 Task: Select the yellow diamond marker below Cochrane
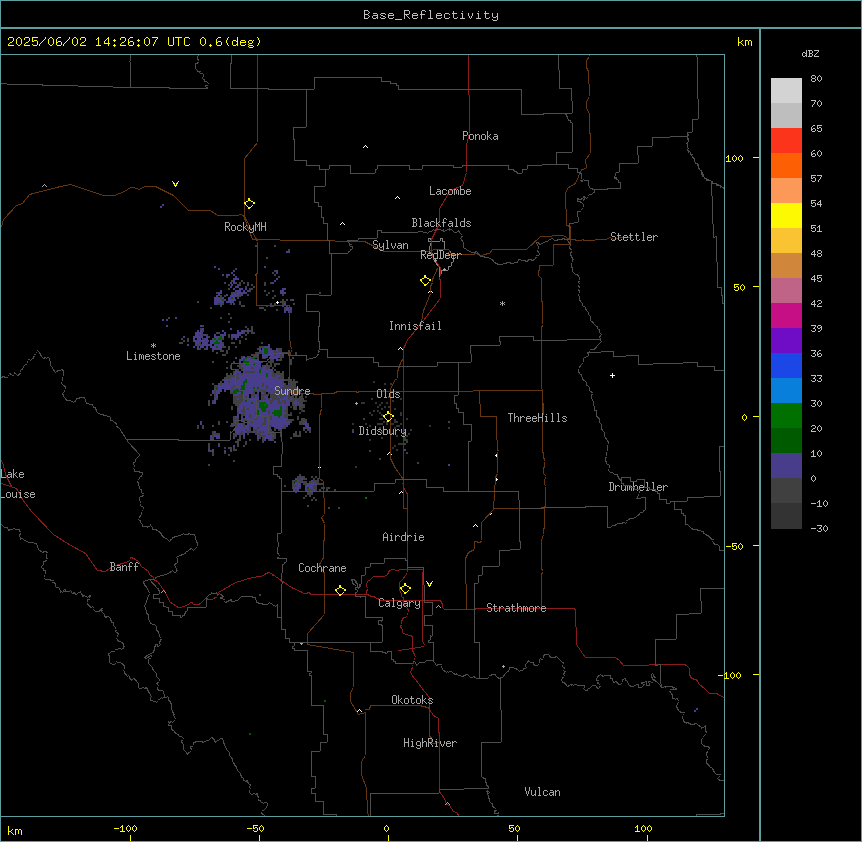point(340,590)
